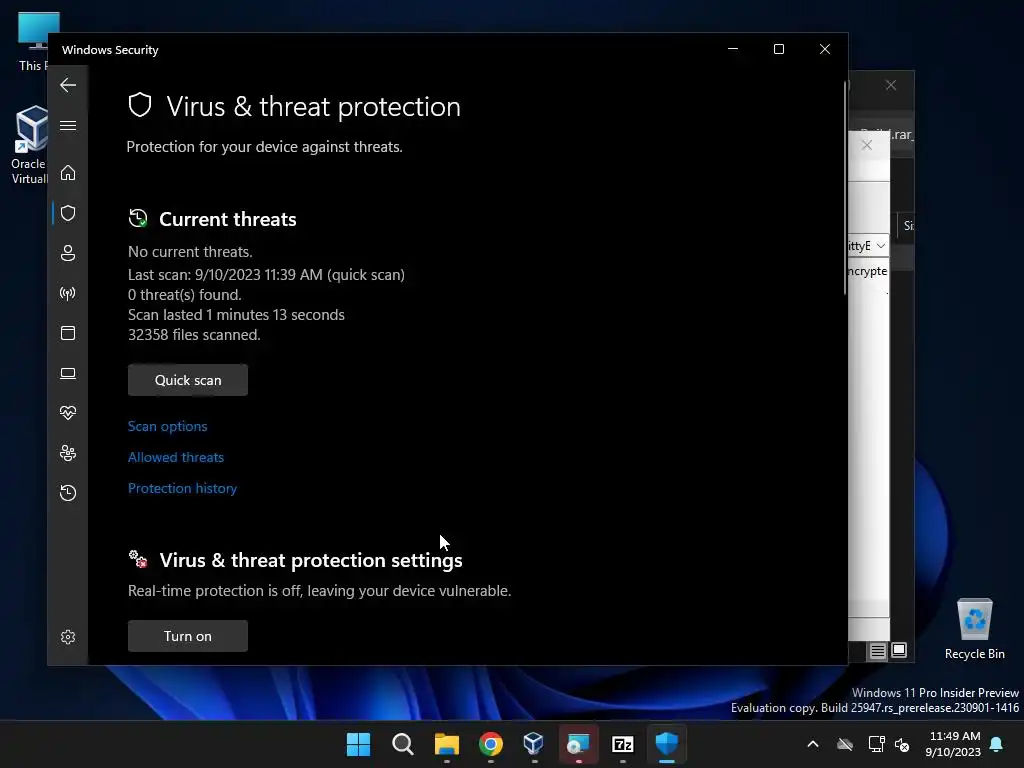Viewport: 1024px width, 768px height.
Task: Click the muted volume tray icon
Action: click(903, 744)
